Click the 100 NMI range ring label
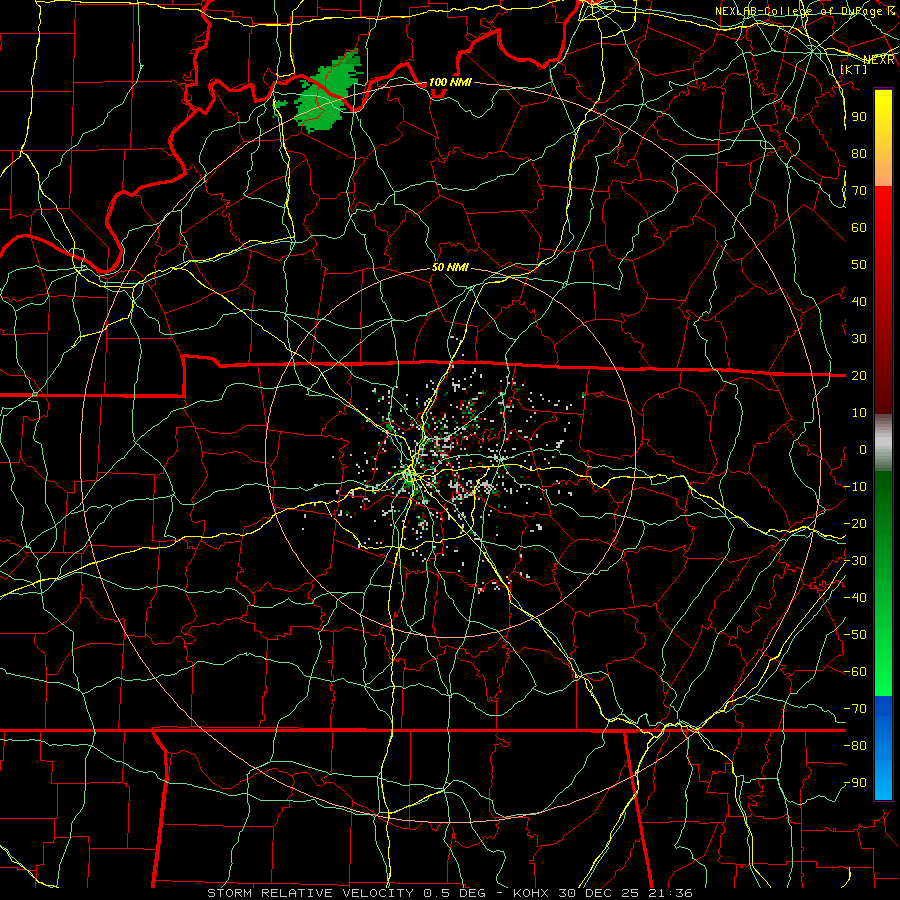900x900 pixels. 450,82
